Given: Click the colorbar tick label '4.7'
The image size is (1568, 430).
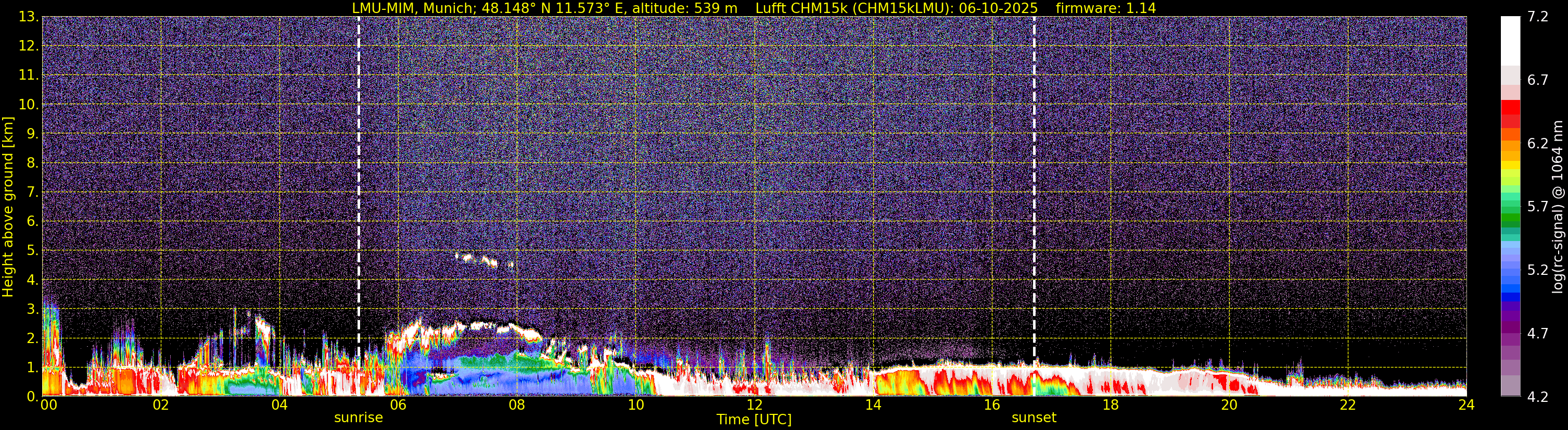Looking at the screenshot, I should (1538, 334).
